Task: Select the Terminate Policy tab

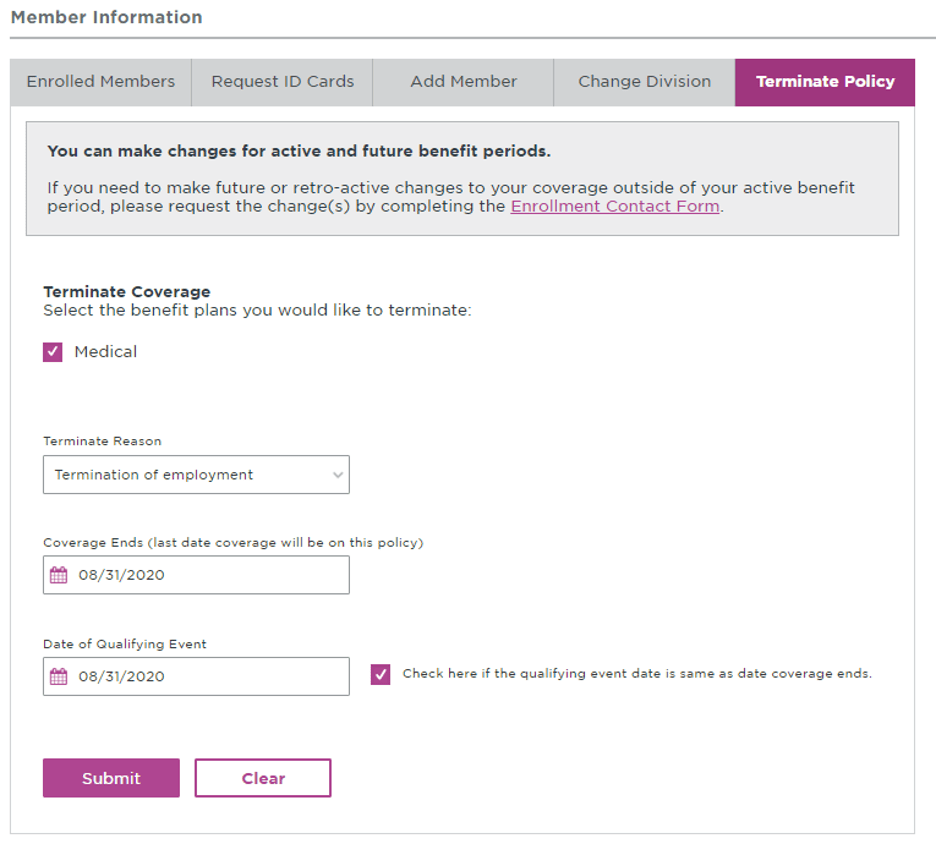Action: tap(825, 82)
